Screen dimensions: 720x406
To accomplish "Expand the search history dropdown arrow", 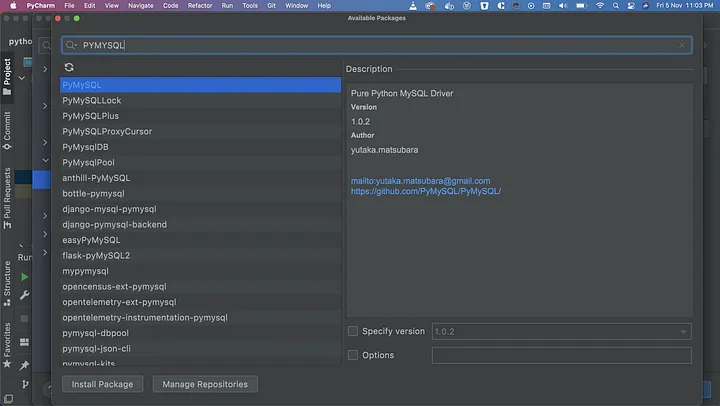I will coord(76,45).
